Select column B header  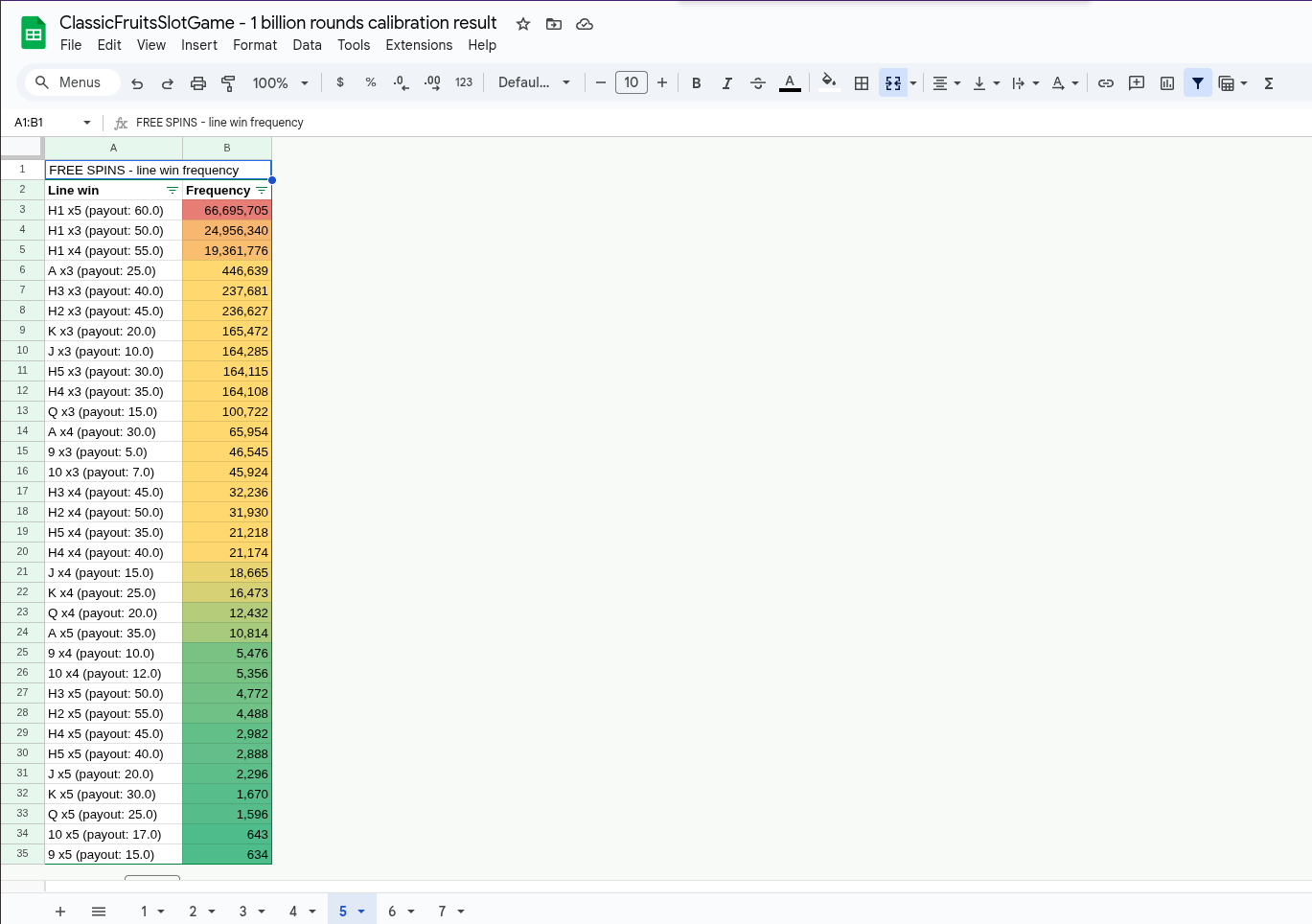[x=227, y=148]
